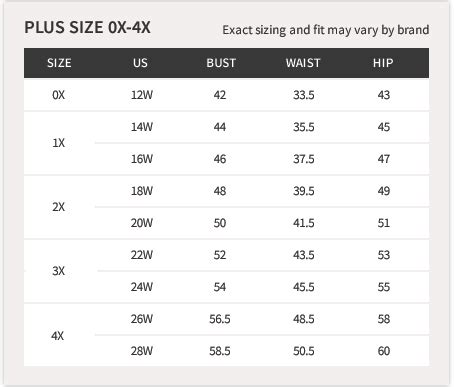Click the 16W US size entry
The height and width of the screenshot is (387, 454).
142,159
